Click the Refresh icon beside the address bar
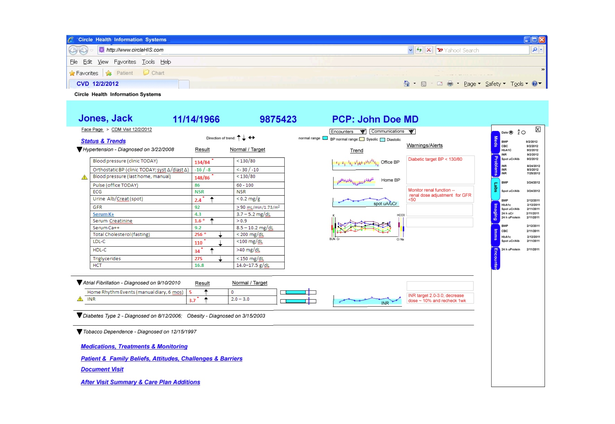This screenshot has height=424, width=615. point(419,50)
